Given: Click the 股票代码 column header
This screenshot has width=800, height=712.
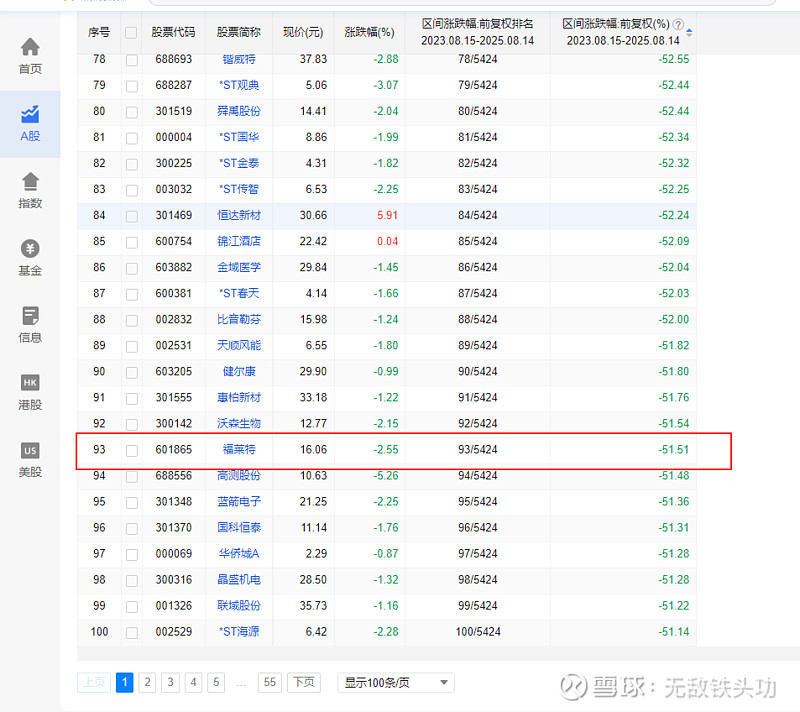Looking at the screenshot, I should click(173, 32).
